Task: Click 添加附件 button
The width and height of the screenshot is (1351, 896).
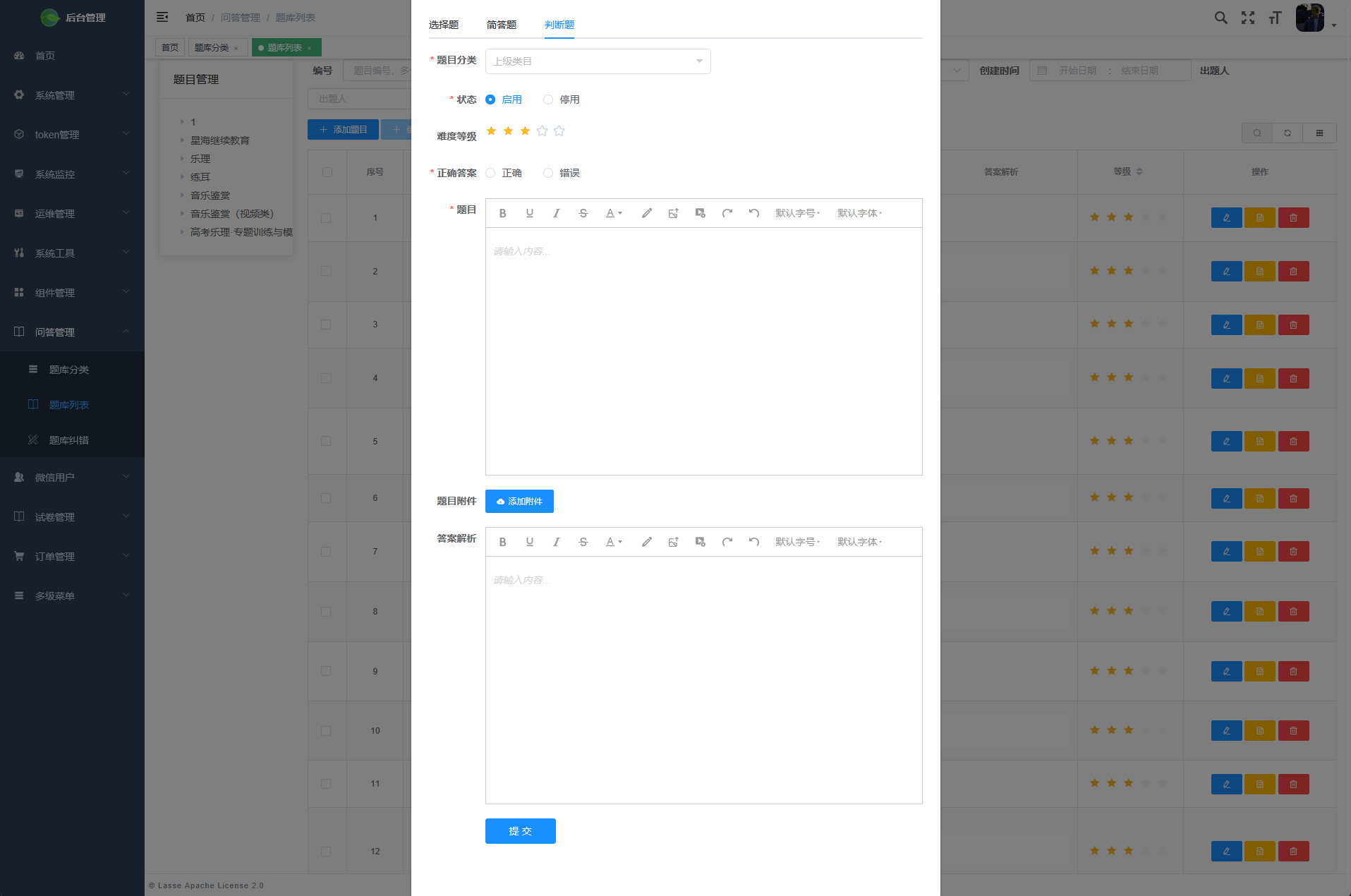Action: [519, 502]
